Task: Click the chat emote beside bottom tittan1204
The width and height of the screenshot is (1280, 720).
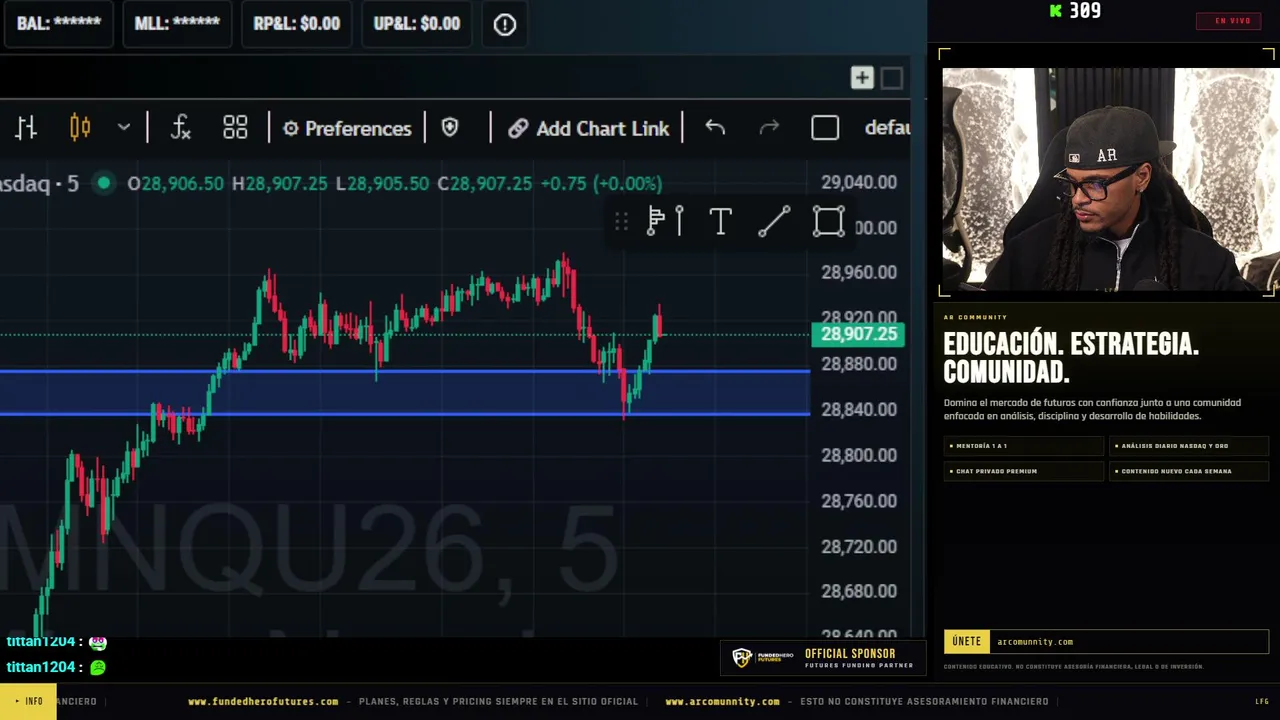Action: (98, 667)
